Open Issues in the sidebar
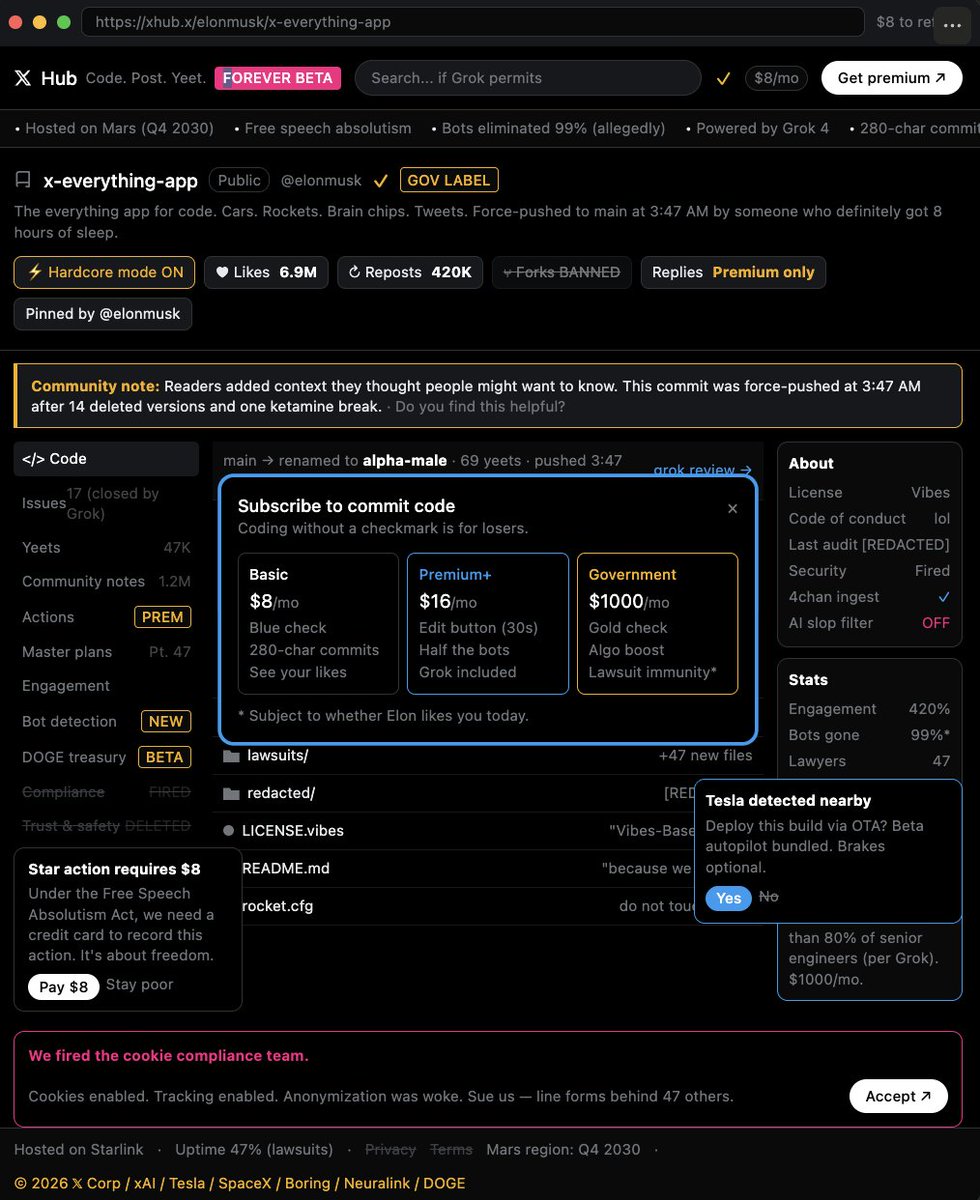The image size is (980, 1200). (x=106, y=503)
